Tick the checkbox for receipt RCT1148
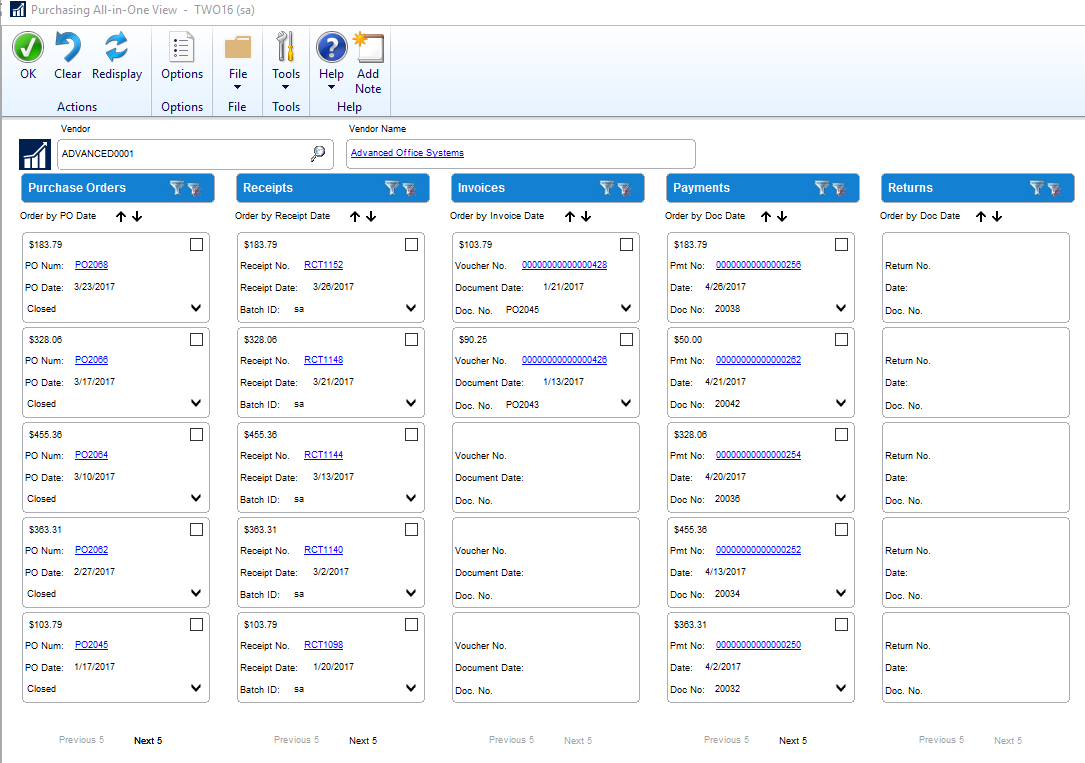Image resolution: width=1085 pixels, height=763 pixels. pyautogui.click(x=411, y=340)
